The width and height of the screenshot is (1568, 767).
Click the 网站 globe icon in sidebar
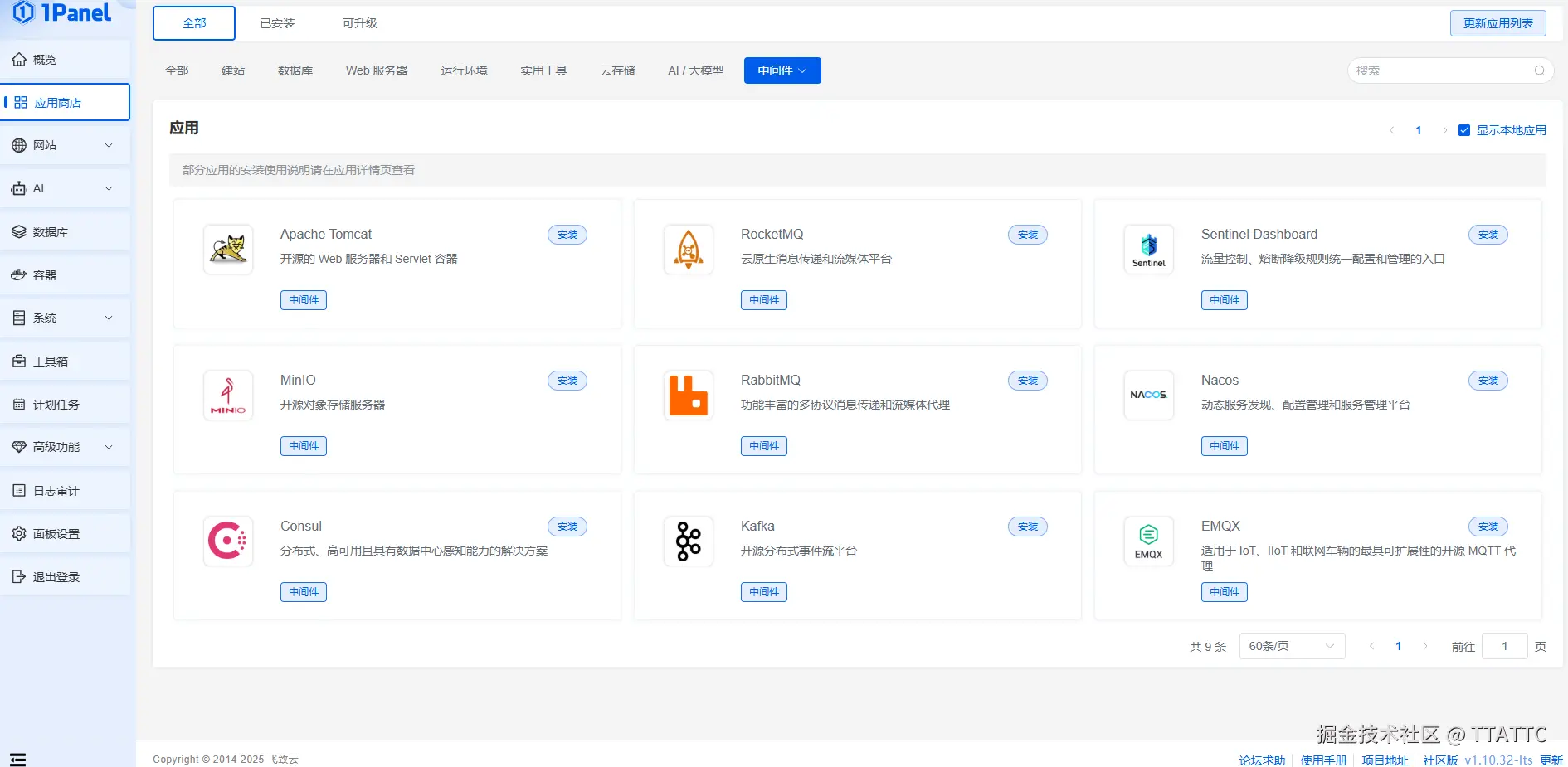[x=19, y=145]
